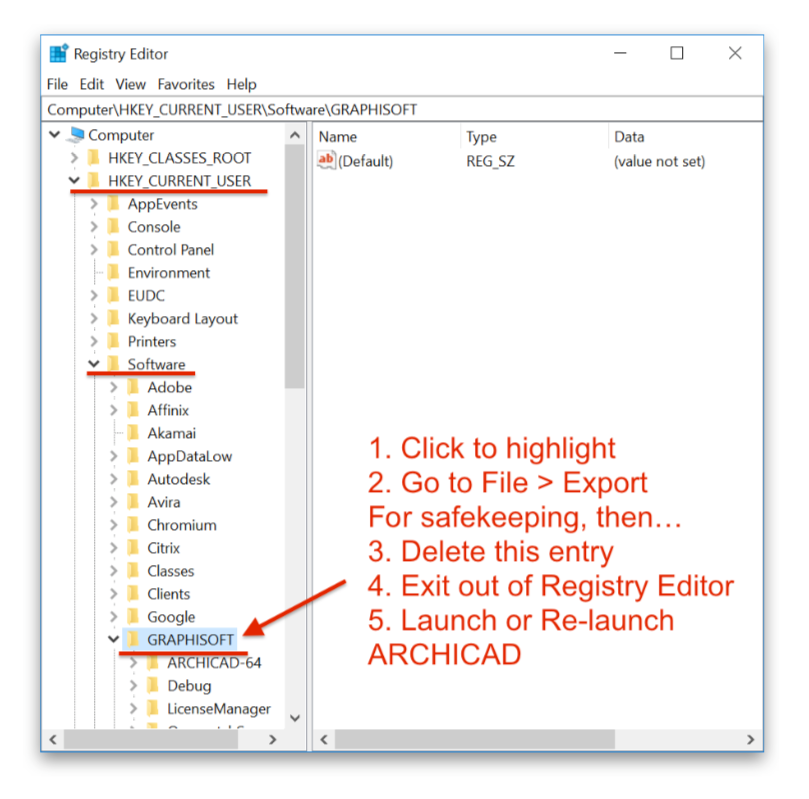Open the File menu
The width and height of the screenshot is (809, 799).
tap(57, 84)
